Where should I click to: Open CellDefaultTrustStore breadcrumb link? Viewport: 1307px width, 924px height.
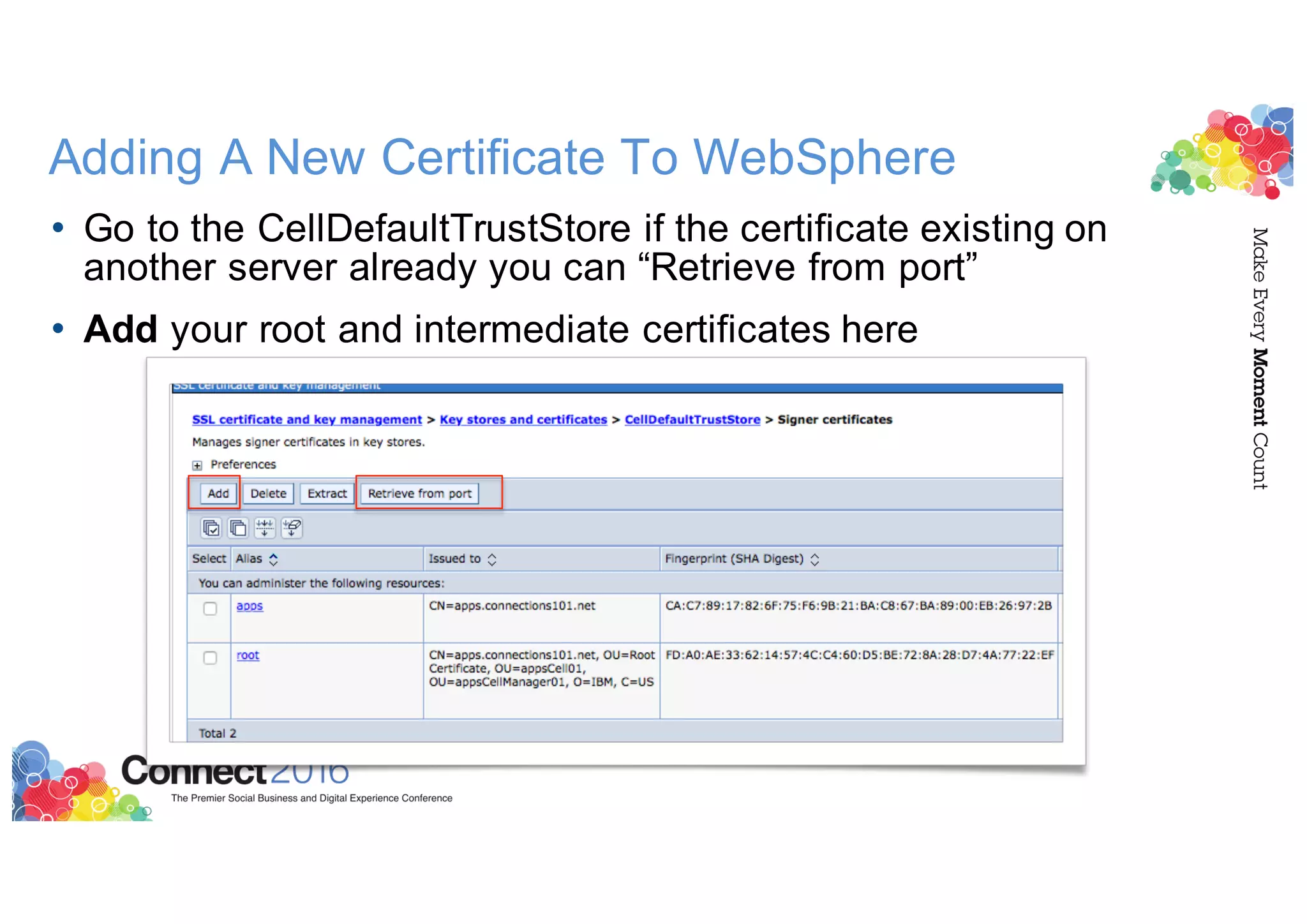(692, 420)
